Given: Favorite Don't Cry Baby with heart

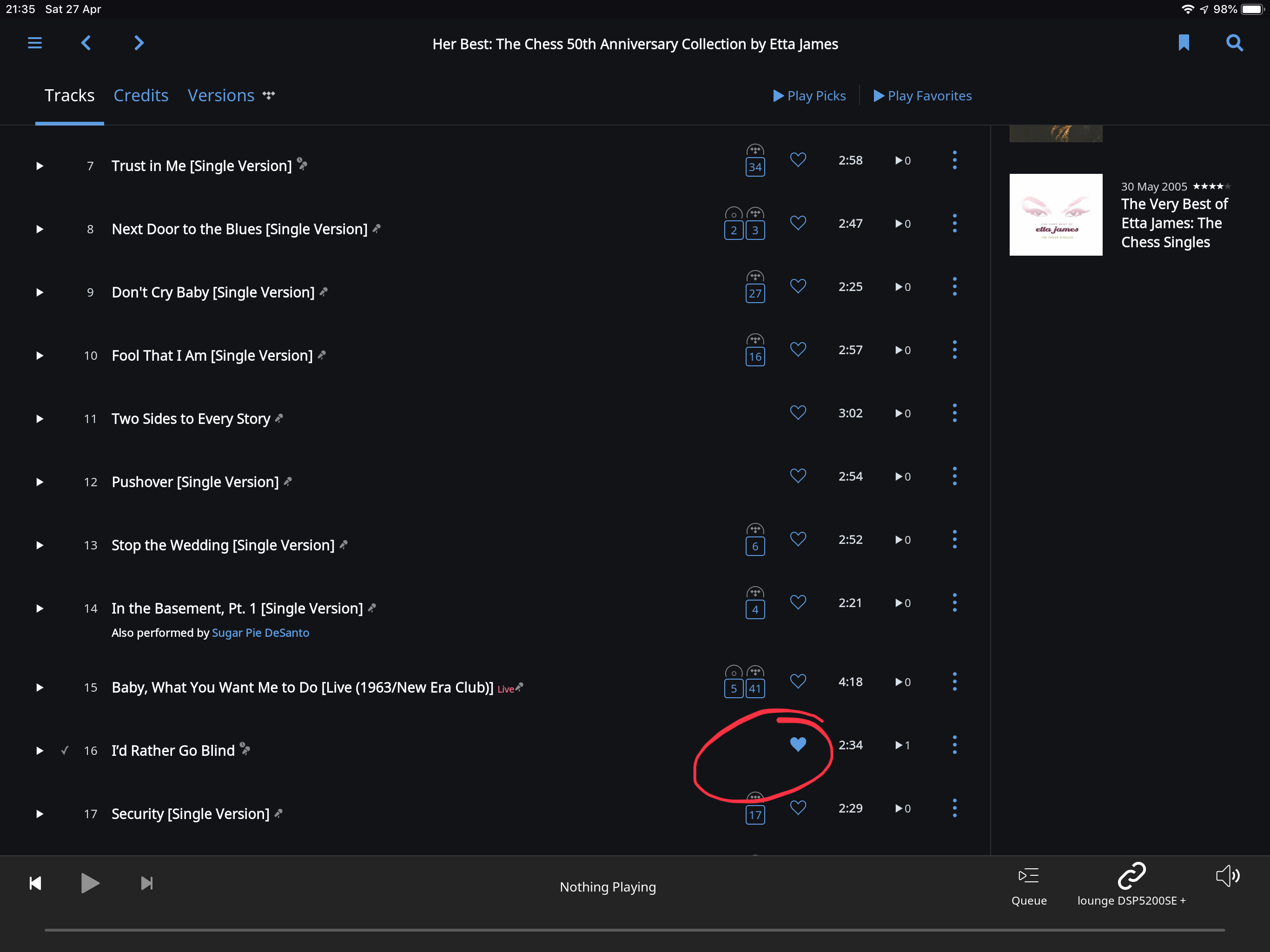Looking at the screenshot, I should (798, 286).
